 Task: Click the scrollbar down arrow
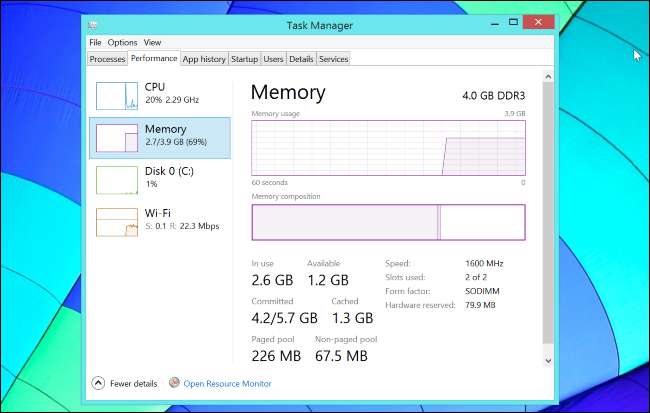coord(547,360)
